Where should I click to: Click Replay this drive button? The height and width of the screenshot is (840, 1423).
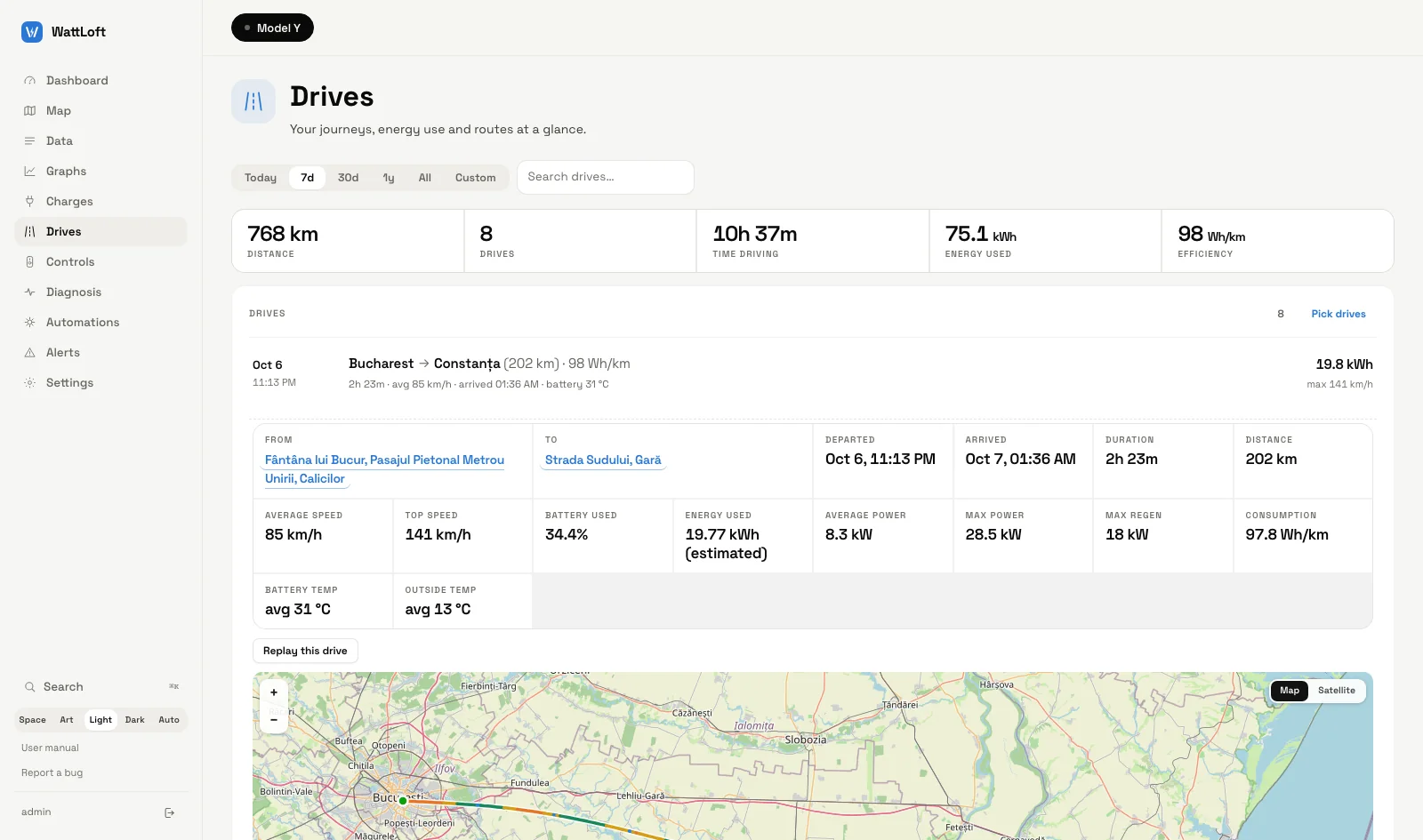[305, 651]
